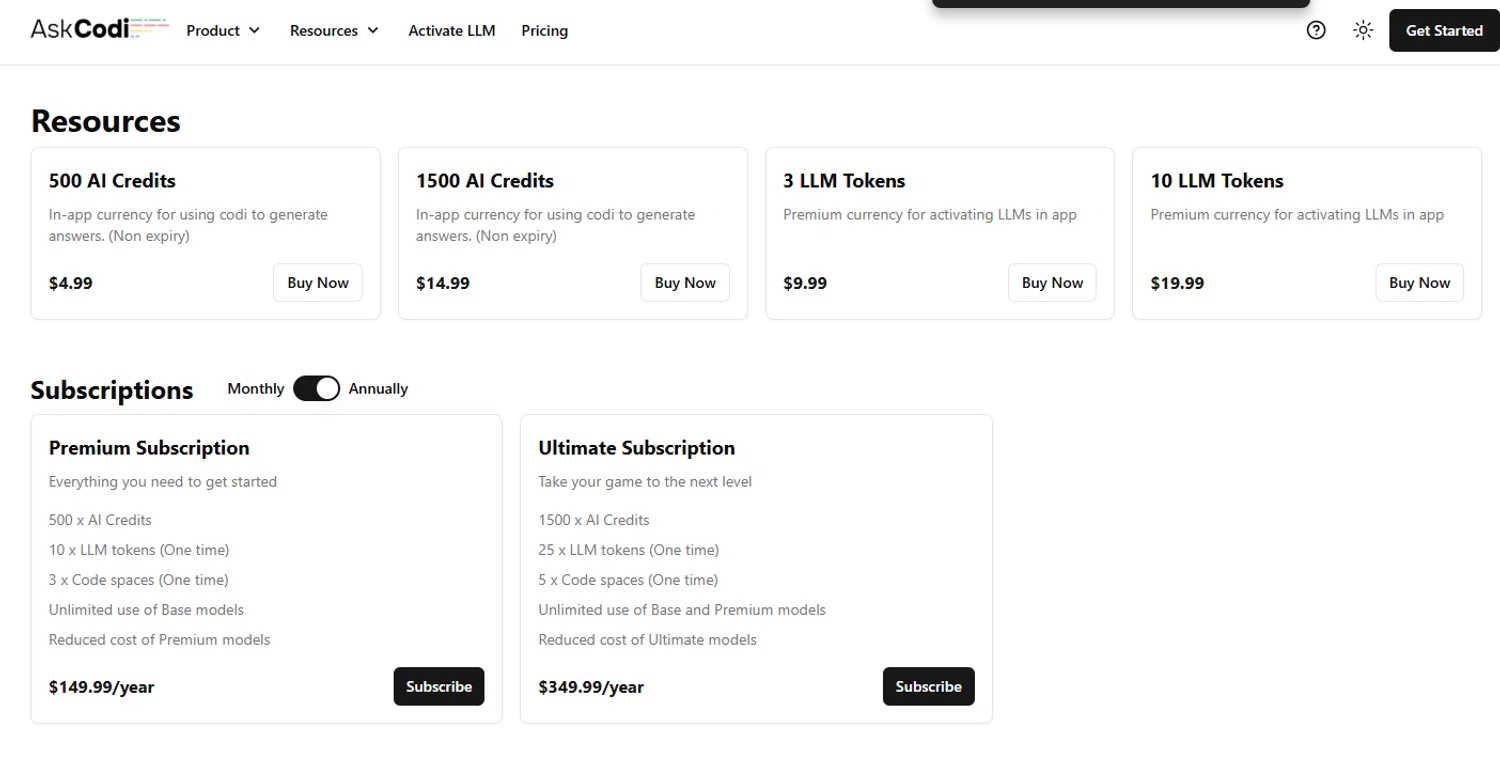Click "Reduced cost of Premium models" line
The width and height of the screenshot is (1500, 761).
coord(159,640)
